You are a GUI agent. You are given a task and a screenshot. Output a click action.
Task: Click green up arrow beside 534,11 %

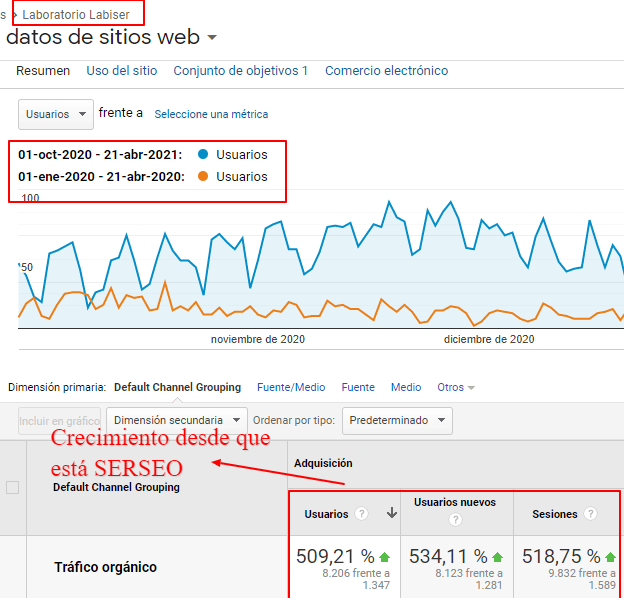click(x=498, y=556)
